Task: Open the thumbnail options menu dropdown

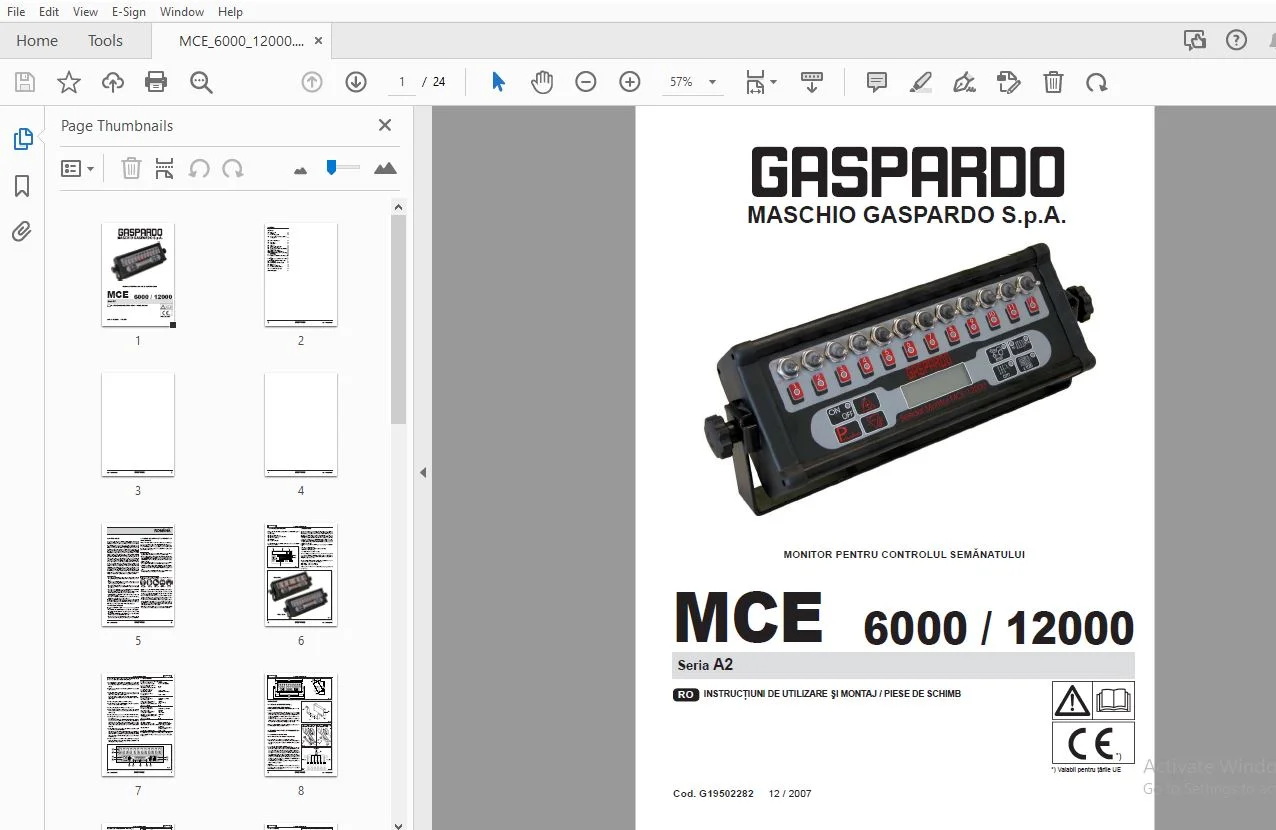Action: [77, 168]
